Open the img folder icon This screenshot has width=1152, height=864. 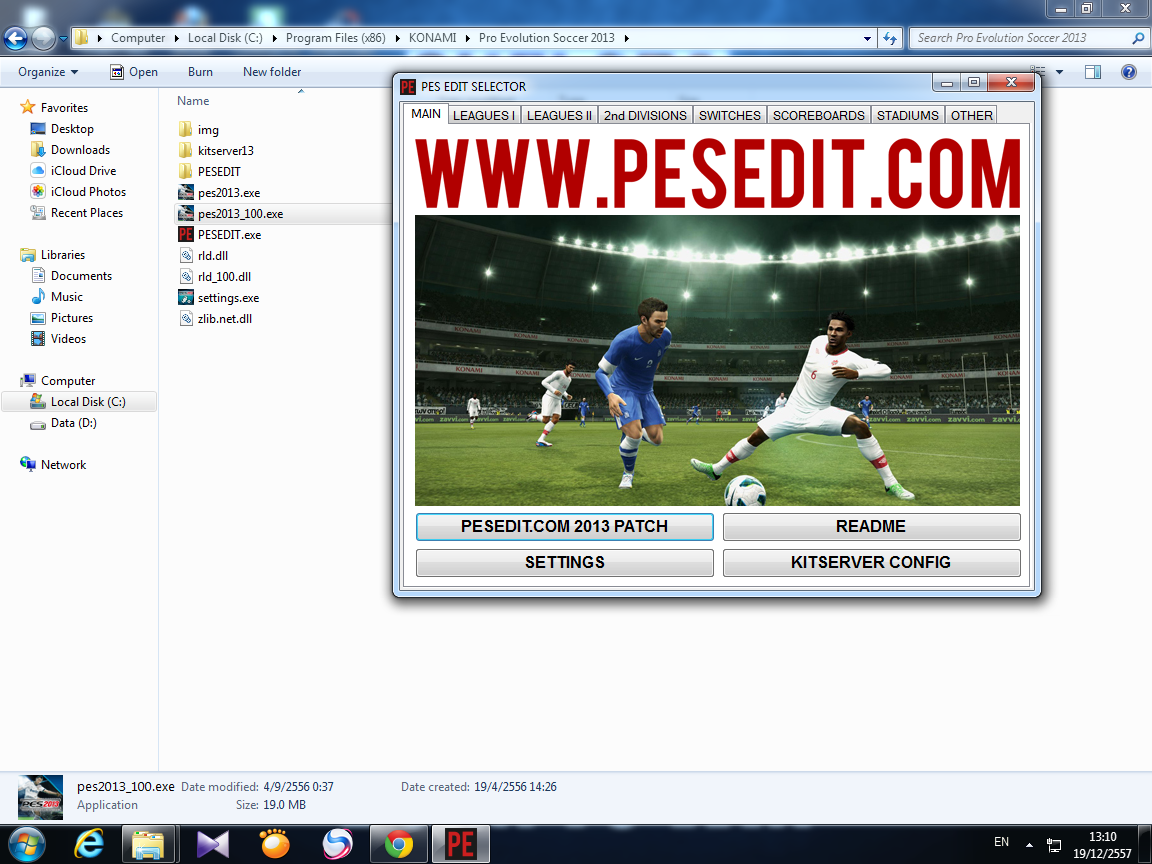pyautogui.click(x=185, y=130)
